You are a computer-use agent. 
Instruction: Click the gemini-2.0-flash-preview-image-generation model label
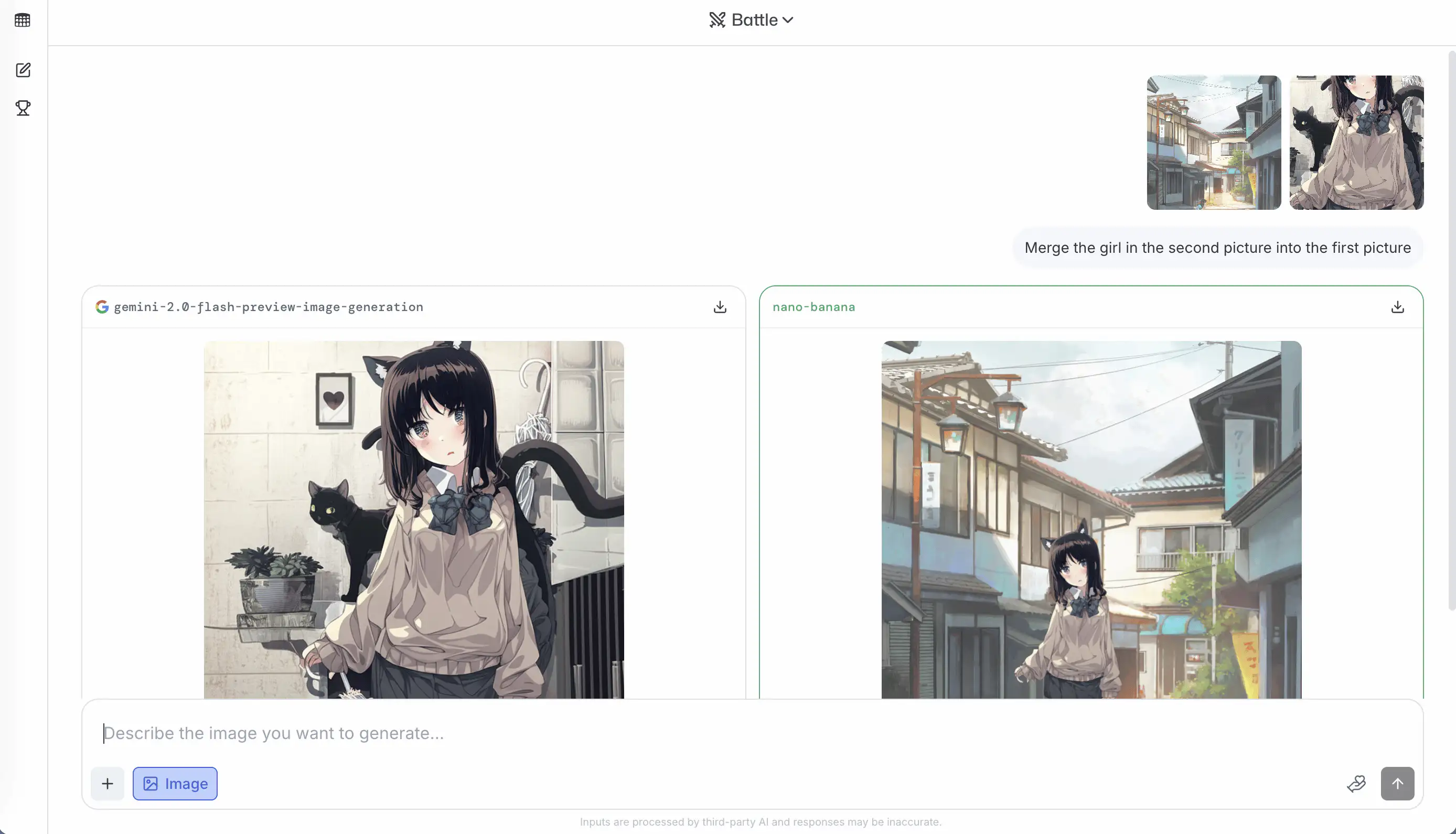(268, 307)
